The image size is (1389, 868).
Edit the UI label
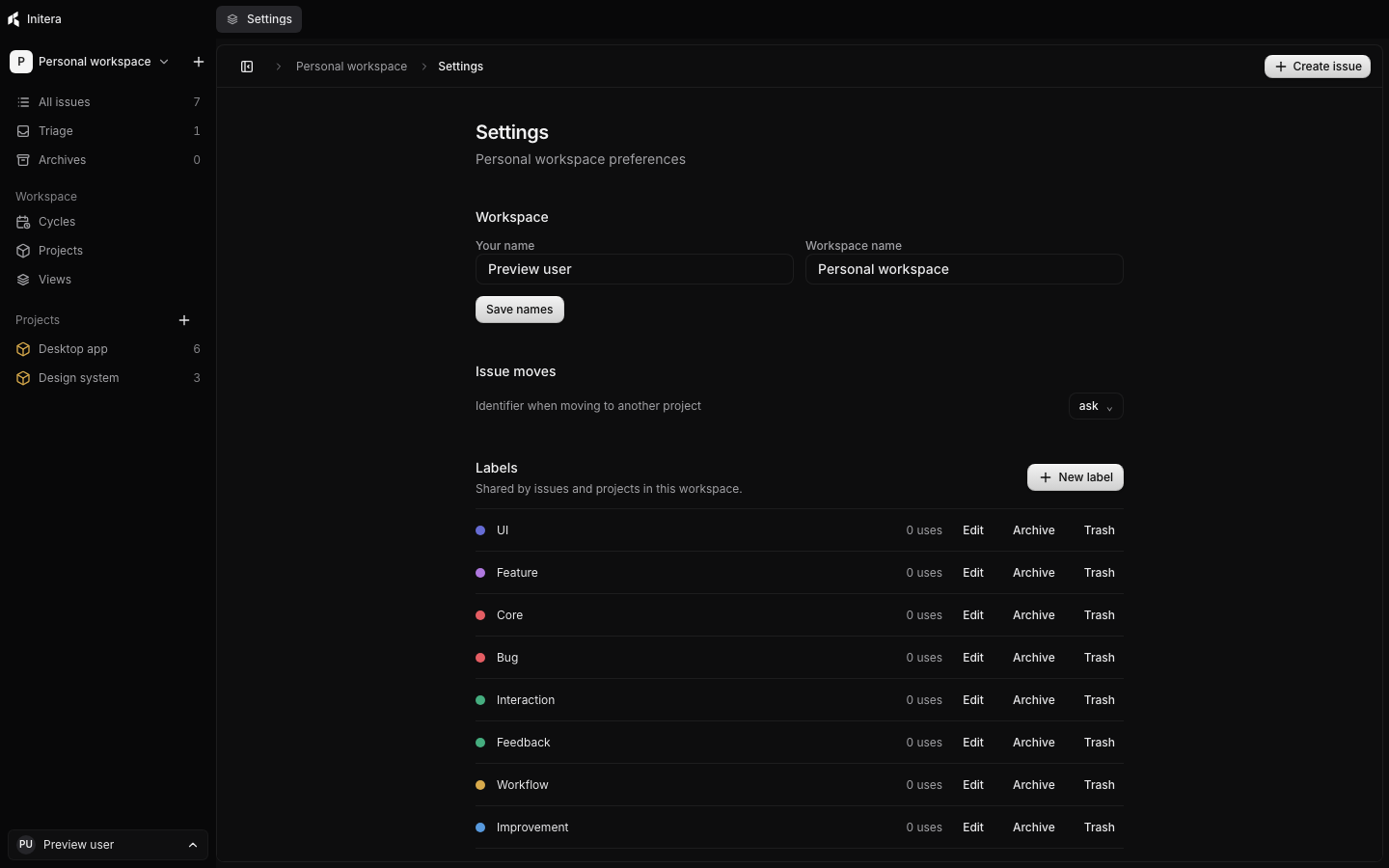point(973,530)
